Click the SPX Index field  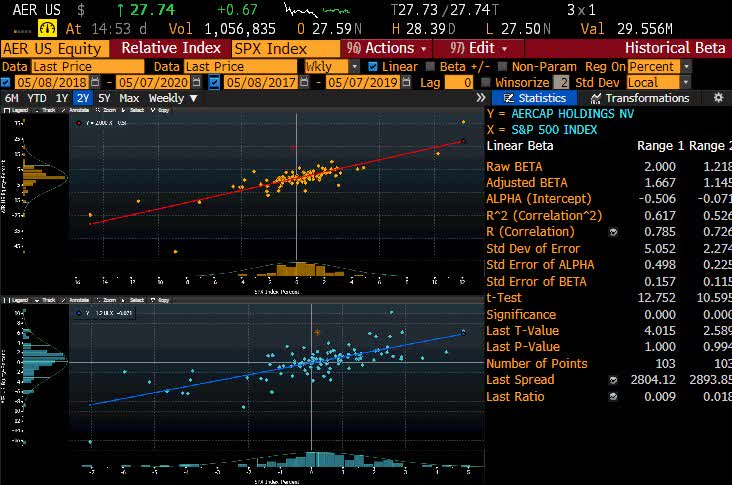point(286,49)
